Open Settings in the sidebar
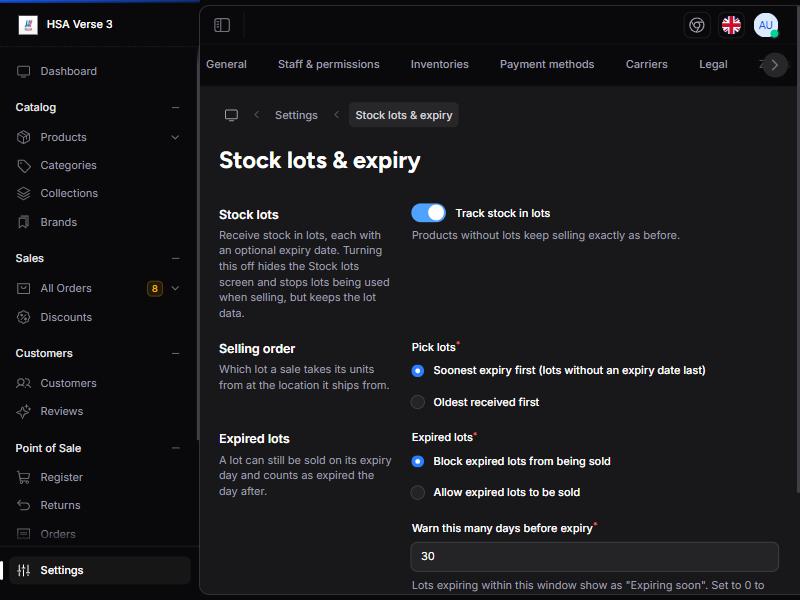This screenshot has height=600, width=800. click(x=100, y=570)
